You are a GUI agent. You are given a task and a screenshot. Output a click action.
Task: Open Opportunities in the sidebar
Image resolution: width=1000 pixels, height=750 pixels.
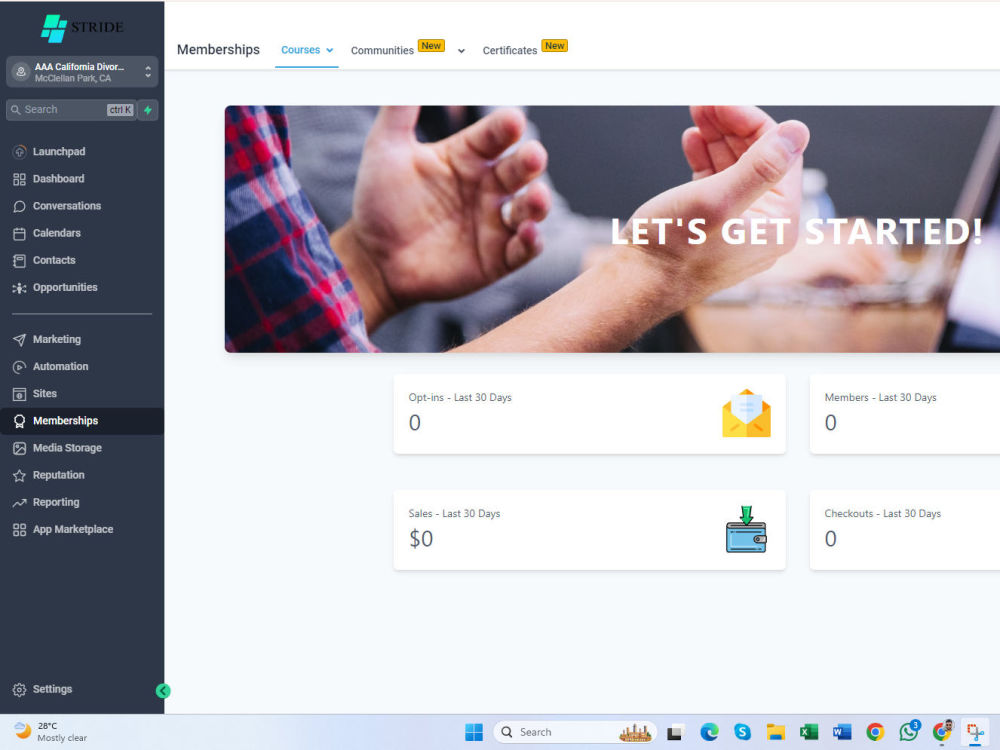64,288
